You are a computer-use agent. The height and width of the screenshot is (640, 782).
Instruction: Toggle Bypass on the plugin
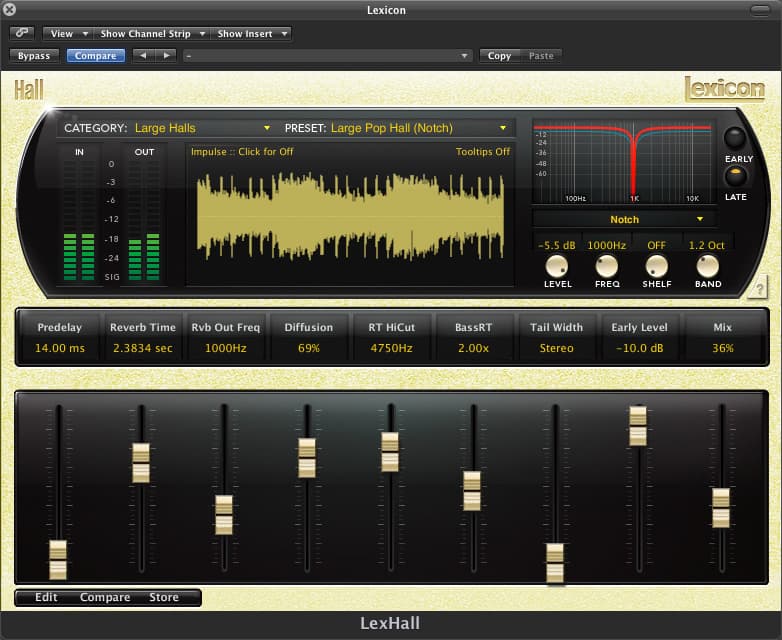[34, 55]
